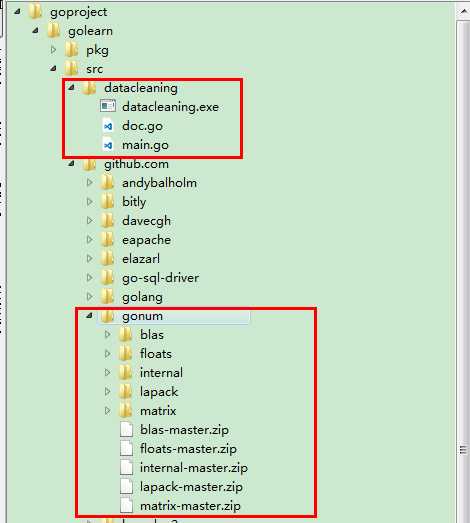Expand the pkg folder arrow
The image size is (470, 523).
click(x=53, y=50)
